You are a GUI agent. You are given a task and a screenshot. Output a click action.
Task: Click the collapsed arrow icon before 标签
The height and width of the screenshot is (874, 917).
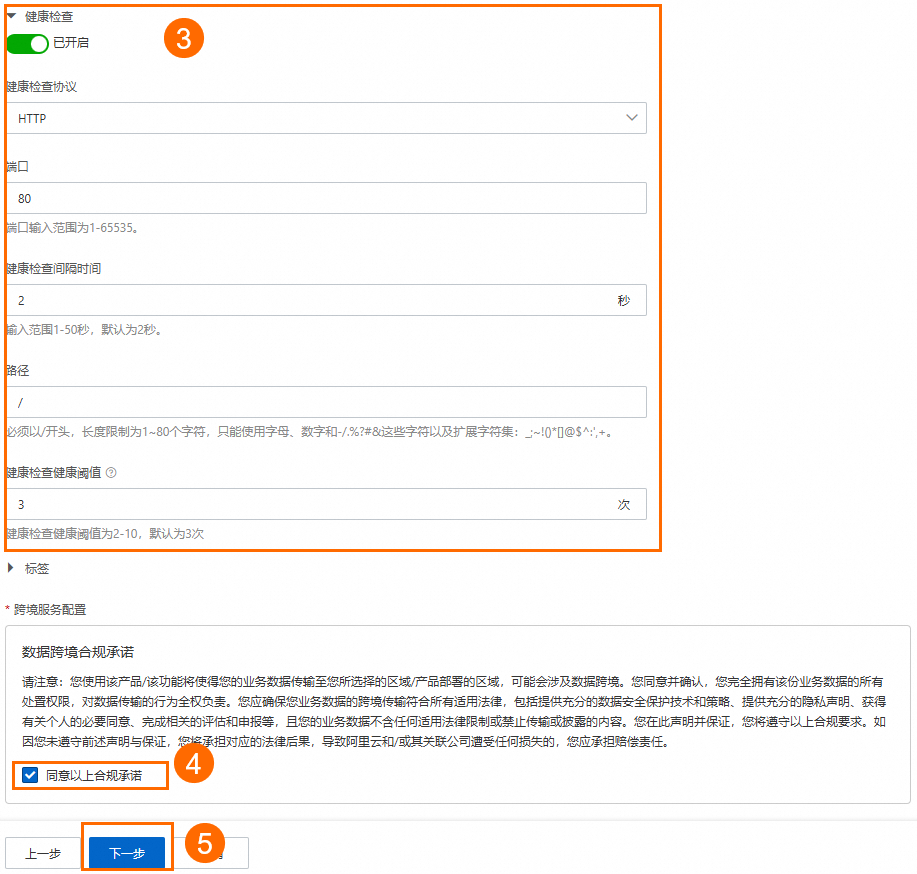[12, 568]
